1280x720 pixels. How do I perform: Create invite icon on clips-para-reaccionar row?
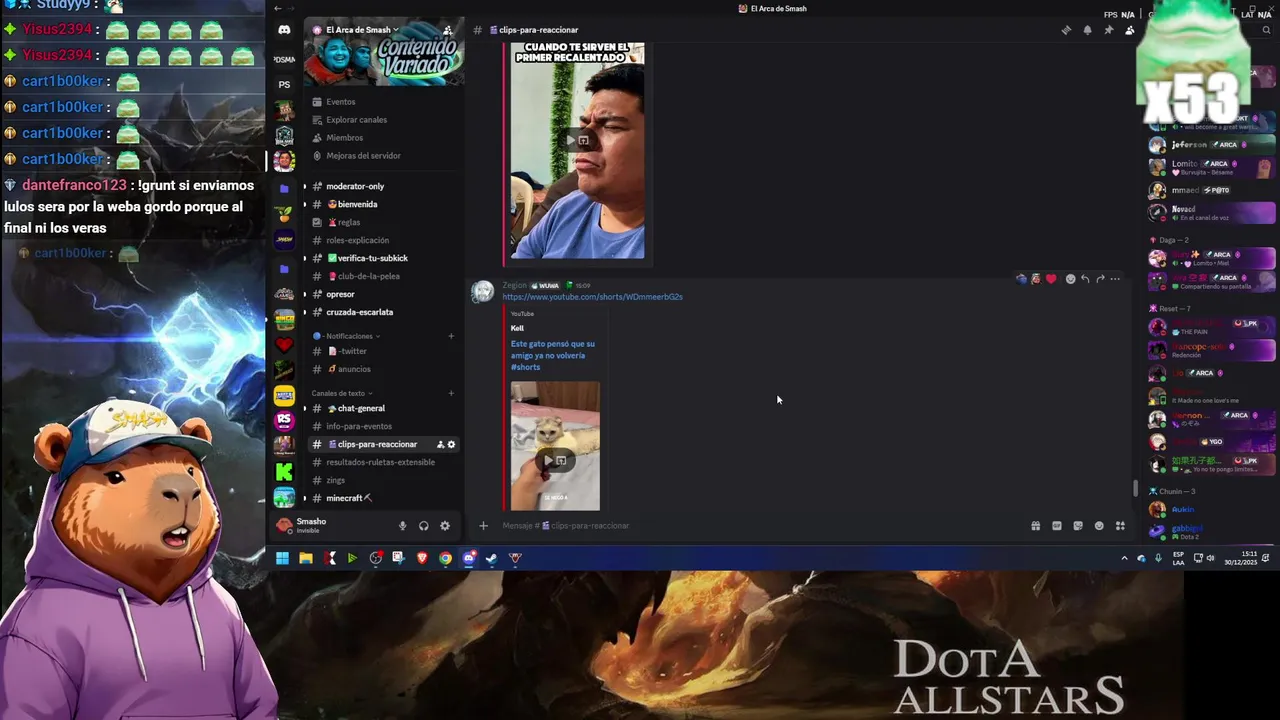440,444
